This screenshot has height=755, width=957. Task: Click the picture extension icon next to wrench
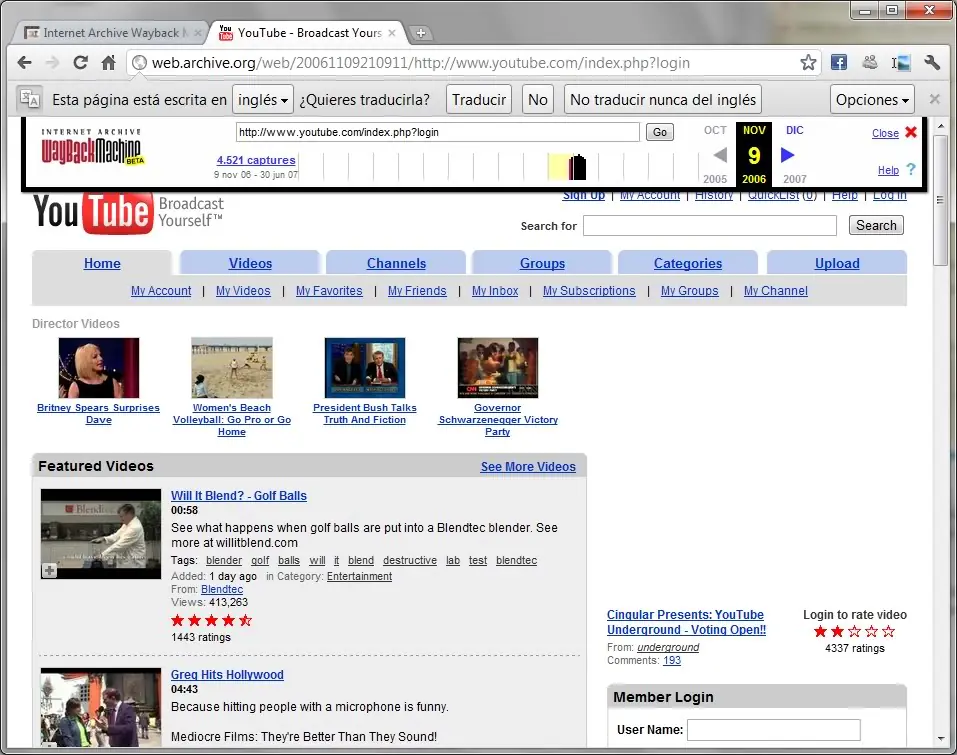(901, 62)
